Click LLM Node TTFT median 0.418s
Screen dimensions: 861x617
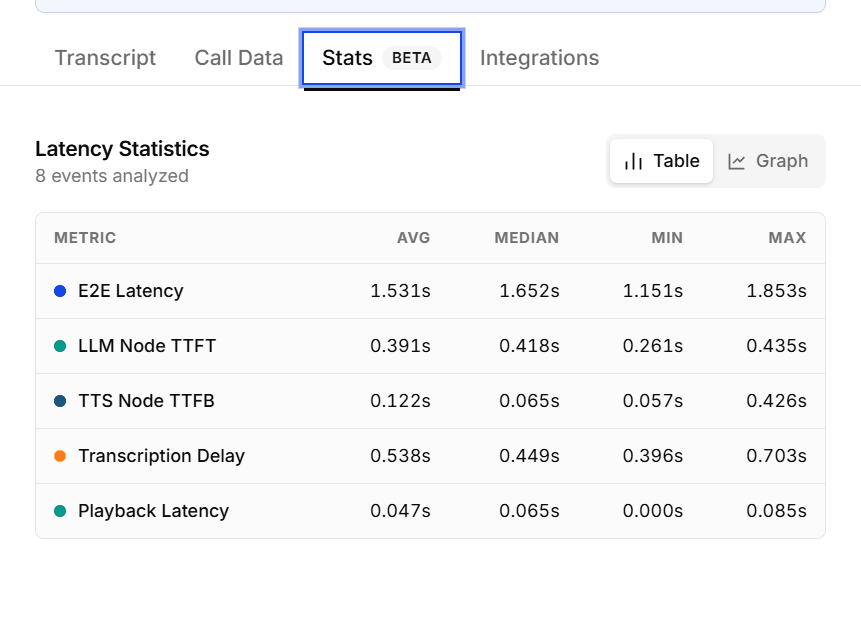click(529, 346)
